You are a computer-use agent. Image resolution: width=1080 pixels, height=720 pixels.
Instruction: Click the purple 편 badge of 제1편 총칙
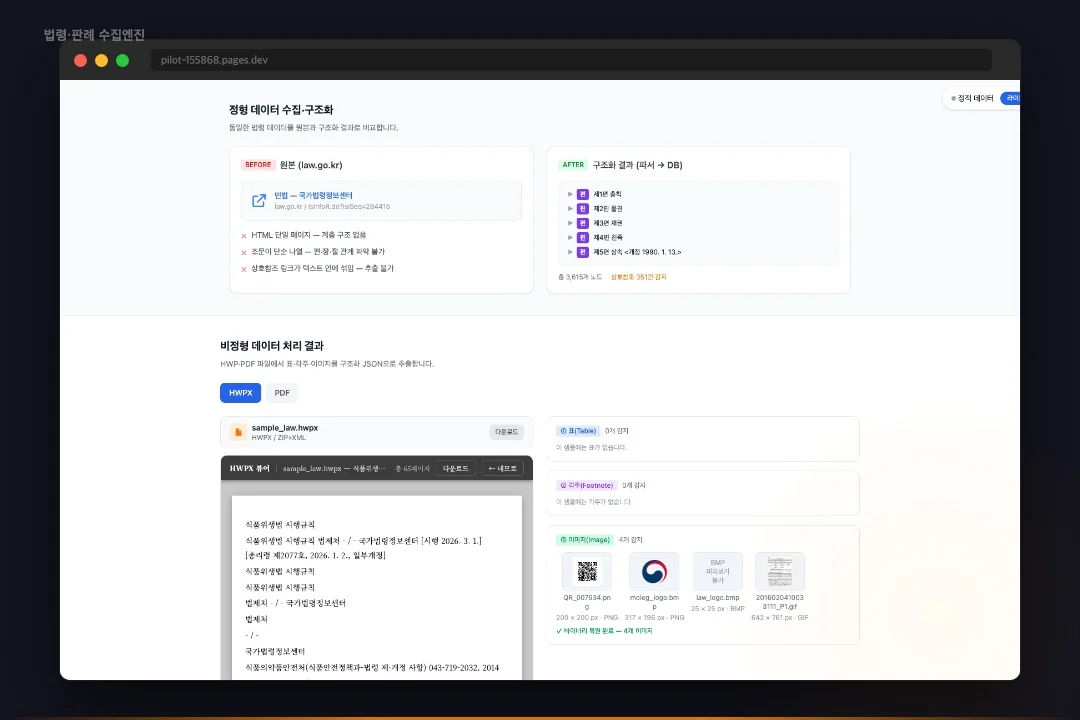583,194
